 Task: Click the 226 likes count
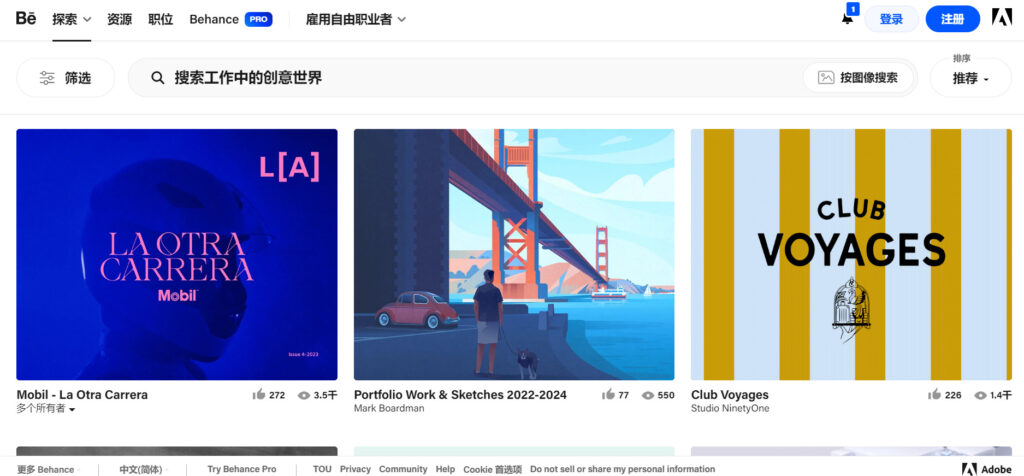pos(953,395)
